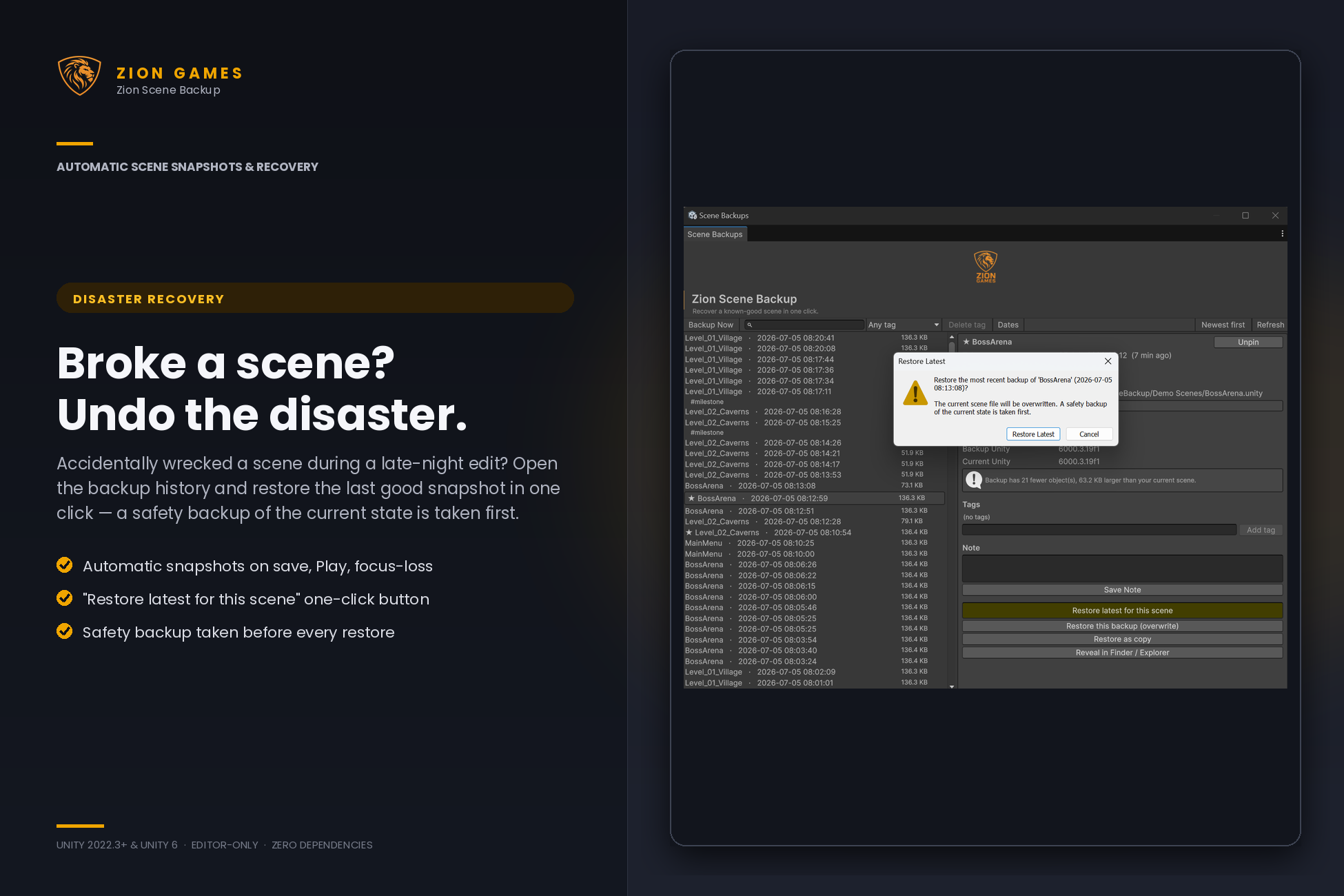Focus the tag entry field
The width and height of the screenshot is (1344, 896).
pyautogui.click(x=1099, y=530)
